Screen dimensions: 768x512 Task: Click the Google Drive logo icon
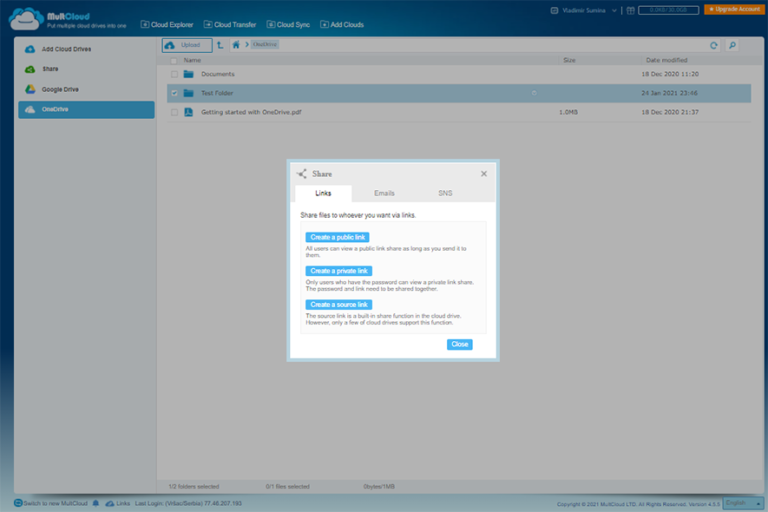click(30, 89)
